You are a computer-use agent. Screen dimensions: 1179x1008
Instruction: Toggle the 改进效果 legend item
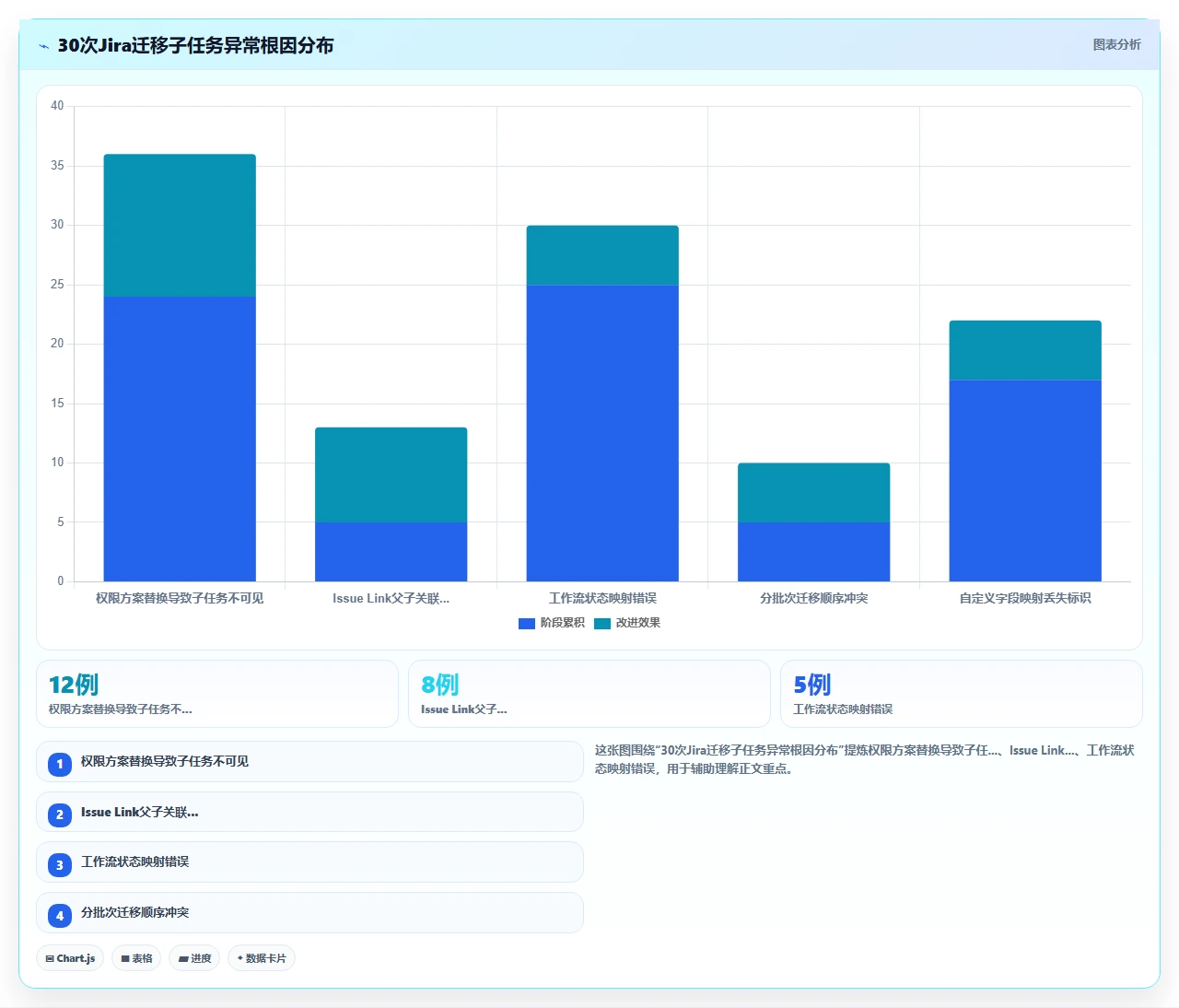point(627,623)
